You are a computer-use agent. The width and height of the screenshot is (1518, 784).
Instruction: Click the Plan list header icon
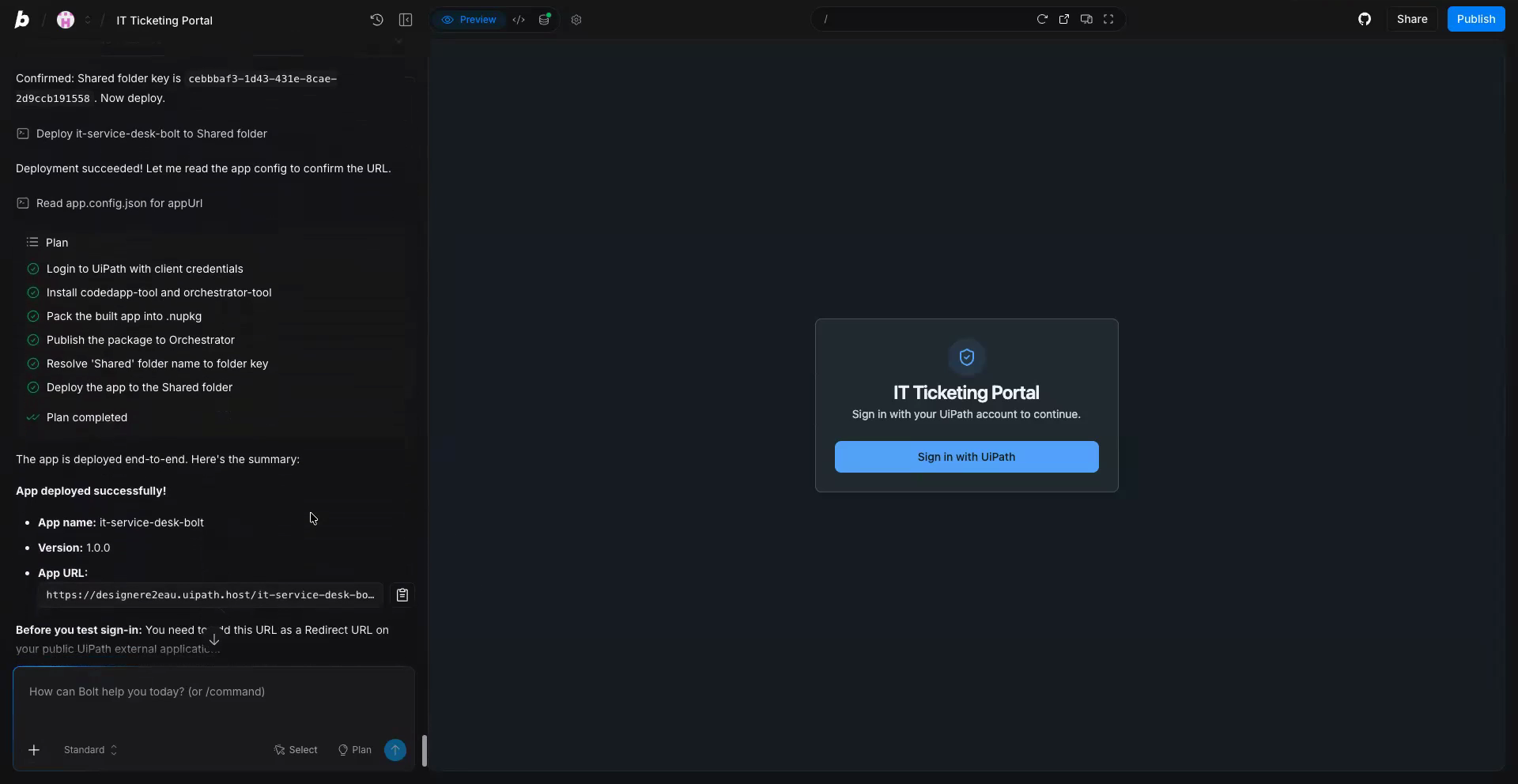32,243
